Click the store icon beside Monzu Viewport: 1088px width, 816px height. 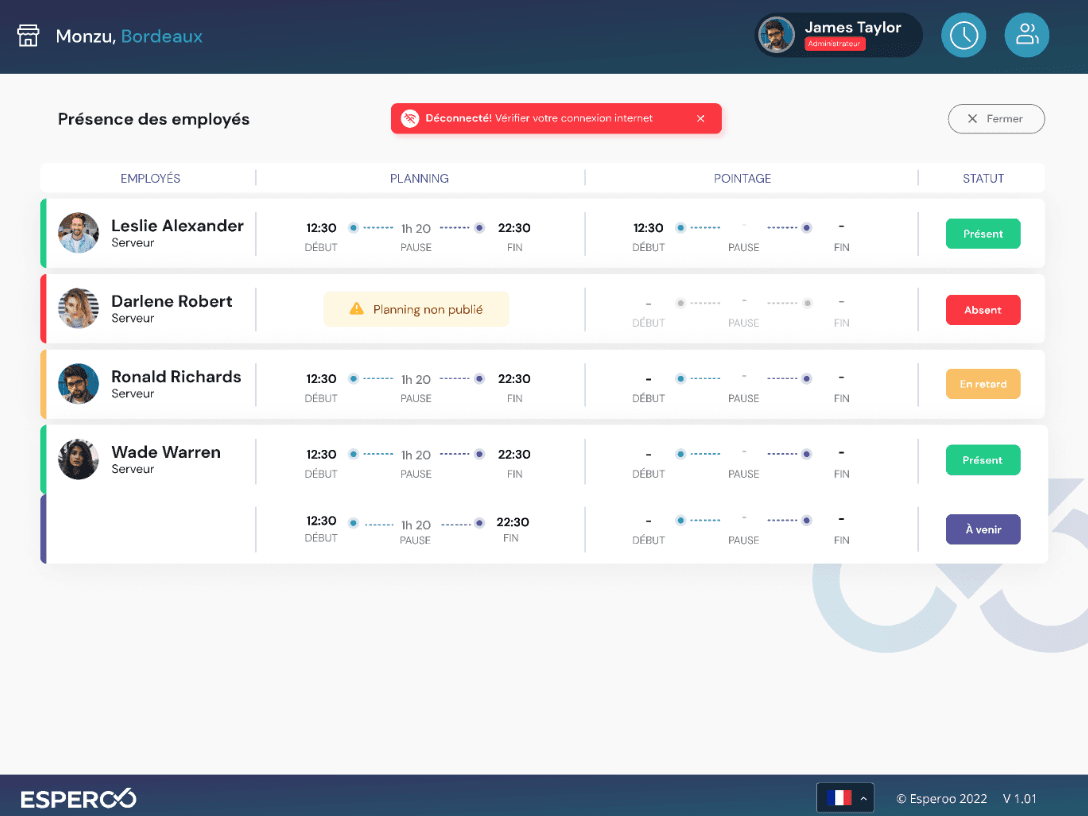click(28, 36)
